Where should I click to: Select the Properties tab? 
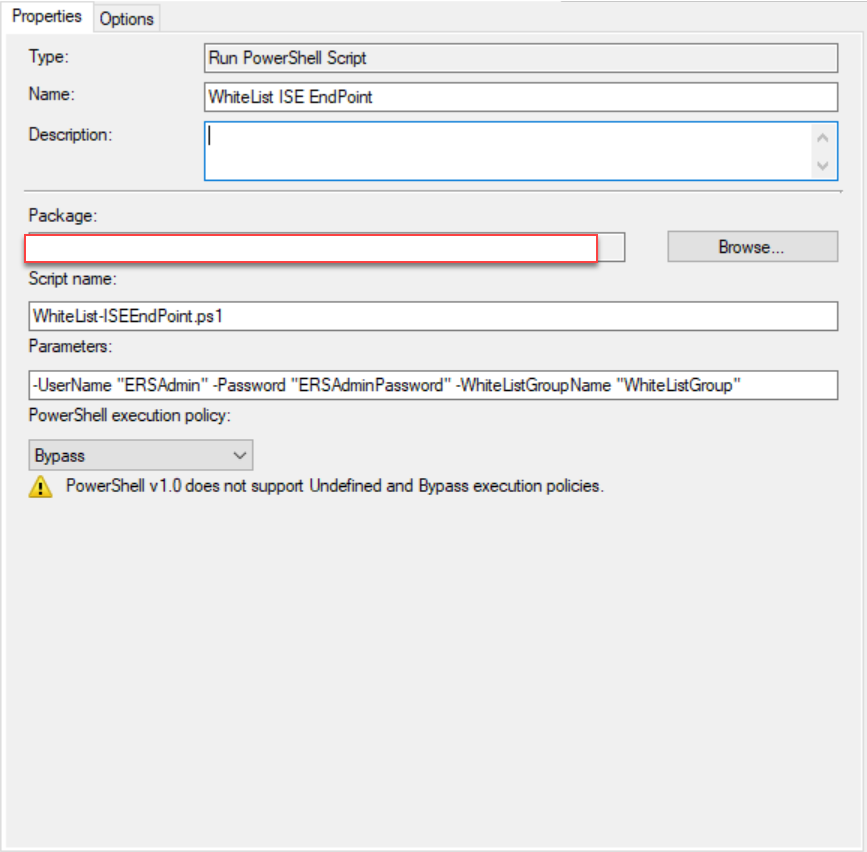[x=47, y=17]
